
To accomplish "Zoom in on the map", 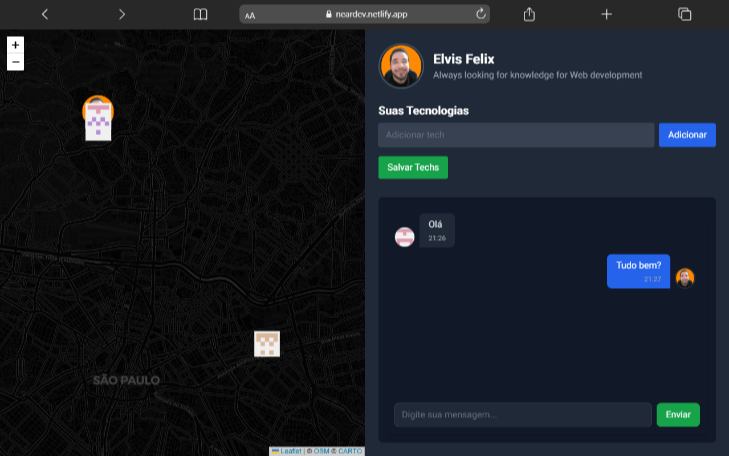I will click(15, 45).
